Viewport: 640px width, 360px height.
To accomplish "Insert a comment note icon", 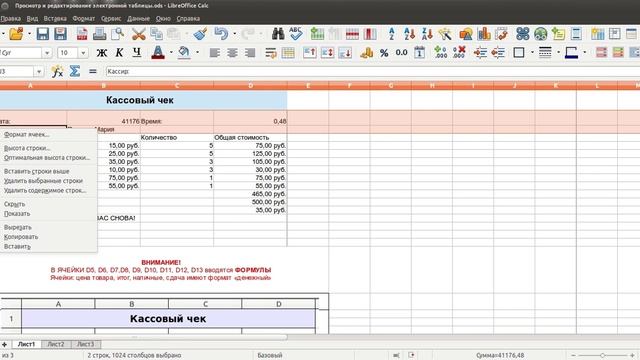I will (x=558, y=33).
